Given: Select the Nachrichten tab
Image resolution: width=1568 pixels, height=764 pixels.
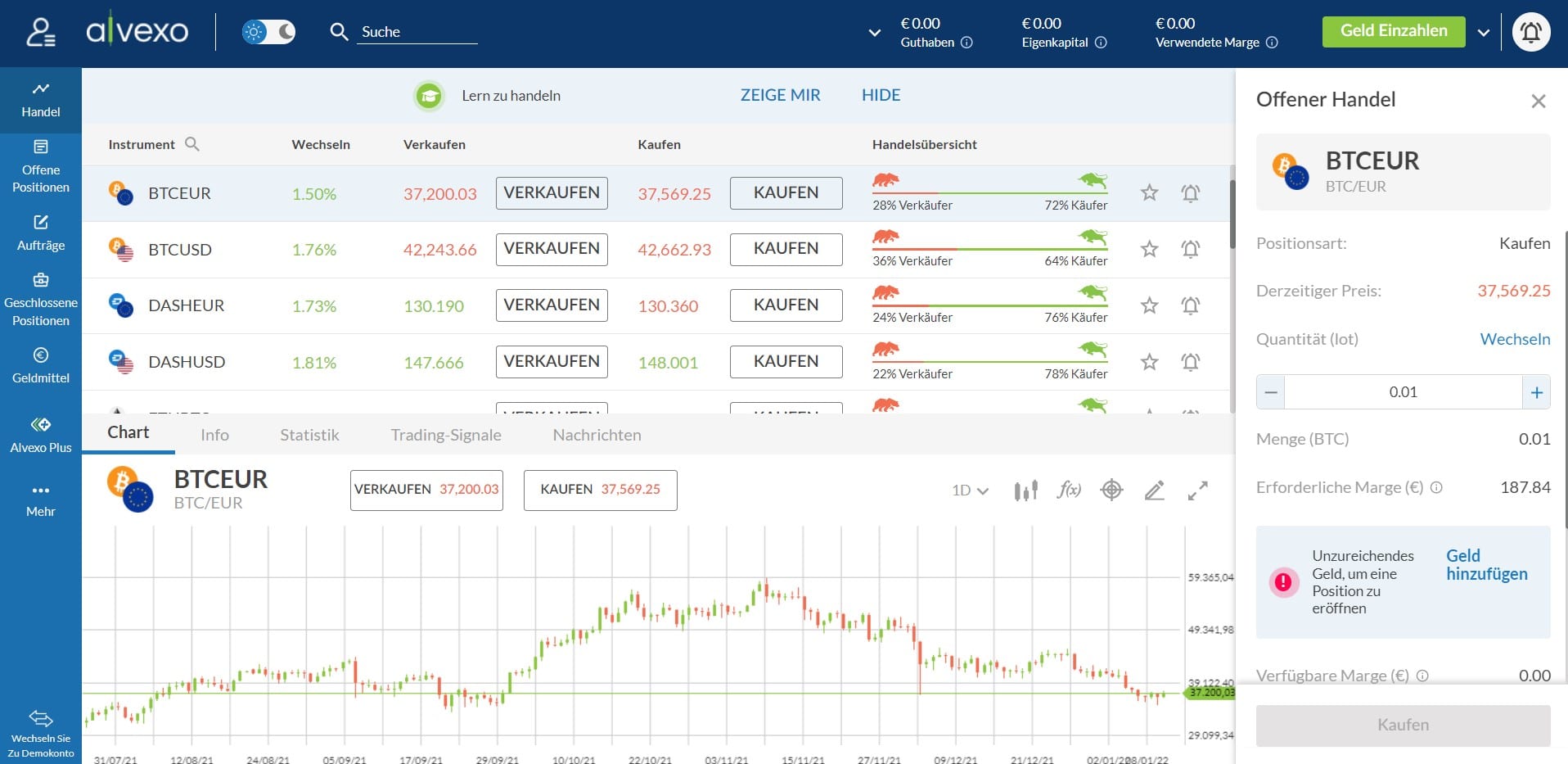Looking at the screenshot, I should click(x=597, y=435).
